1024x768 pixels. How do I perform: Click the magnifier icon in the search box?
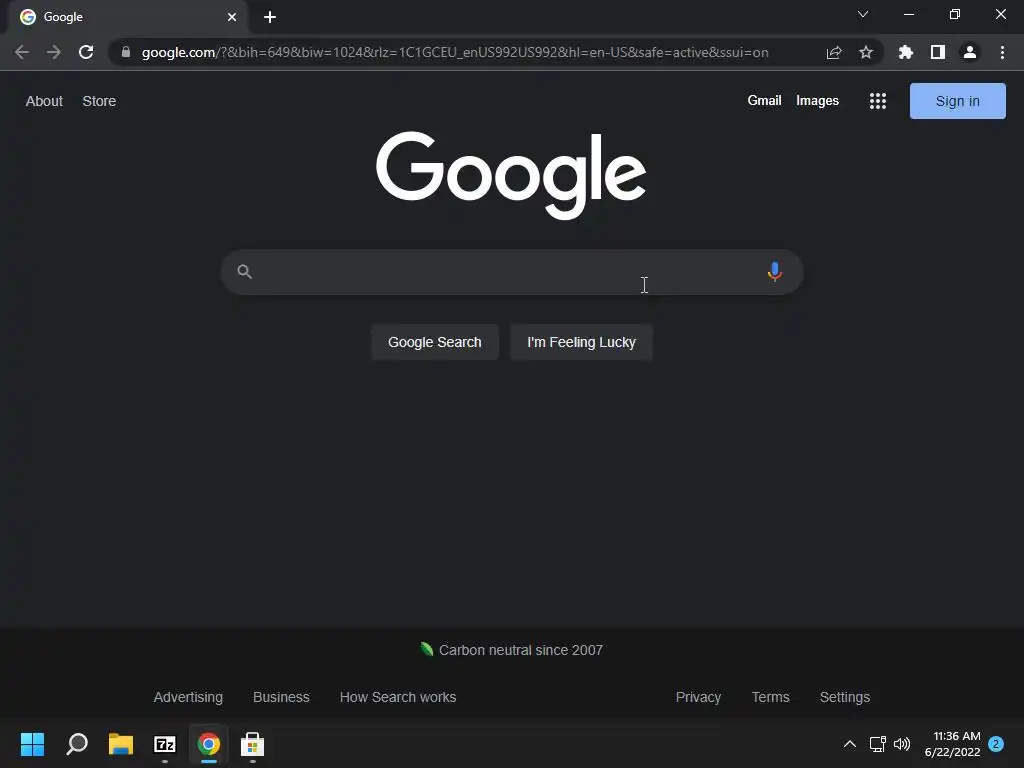pyautogui.click(x=245, y=272)
